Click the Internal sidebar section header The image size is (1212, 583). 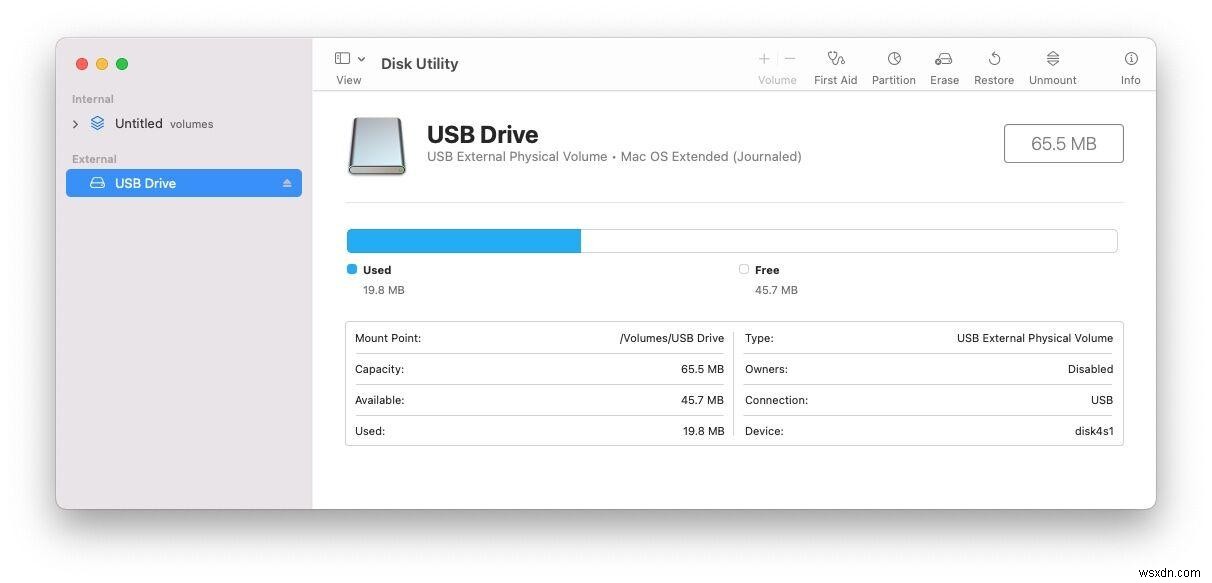click(x=93, y=99)
